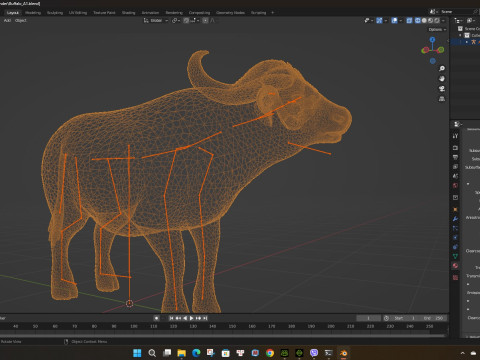
Task: Switch to the Sculpting workspace tab
Action: (55, 12)
